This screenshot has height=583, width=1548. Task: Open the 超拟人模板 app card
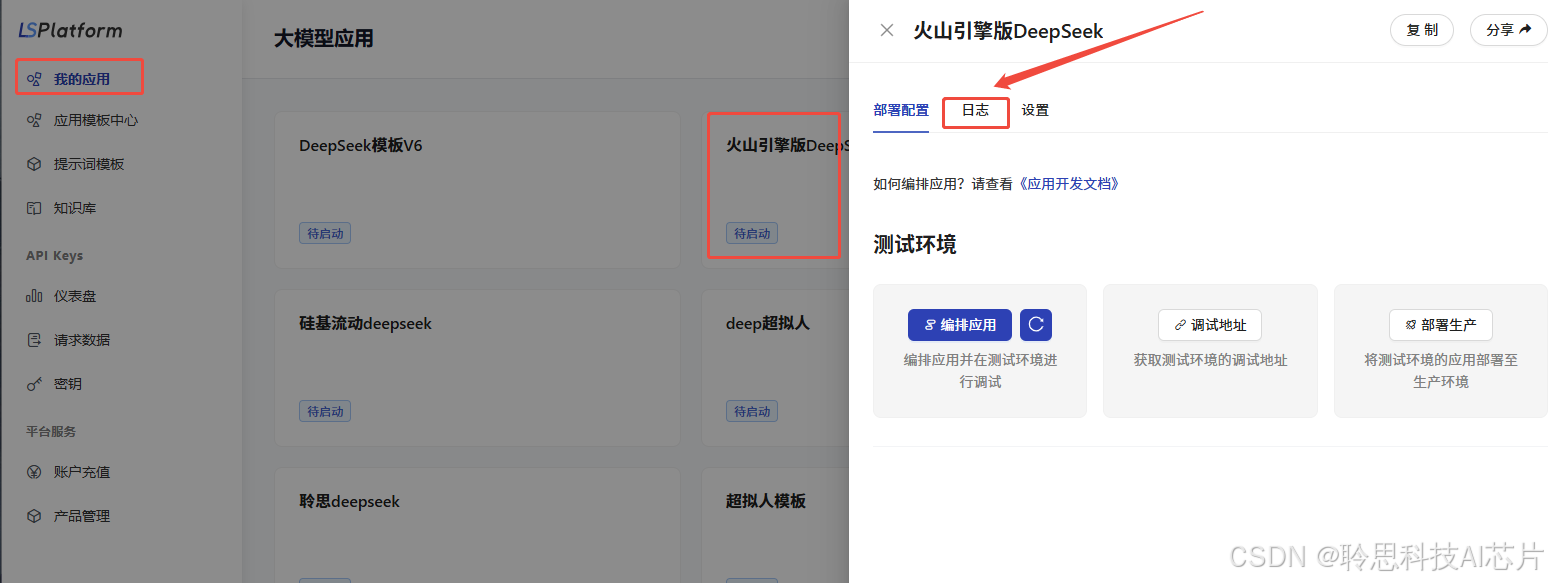coord(775,525)
